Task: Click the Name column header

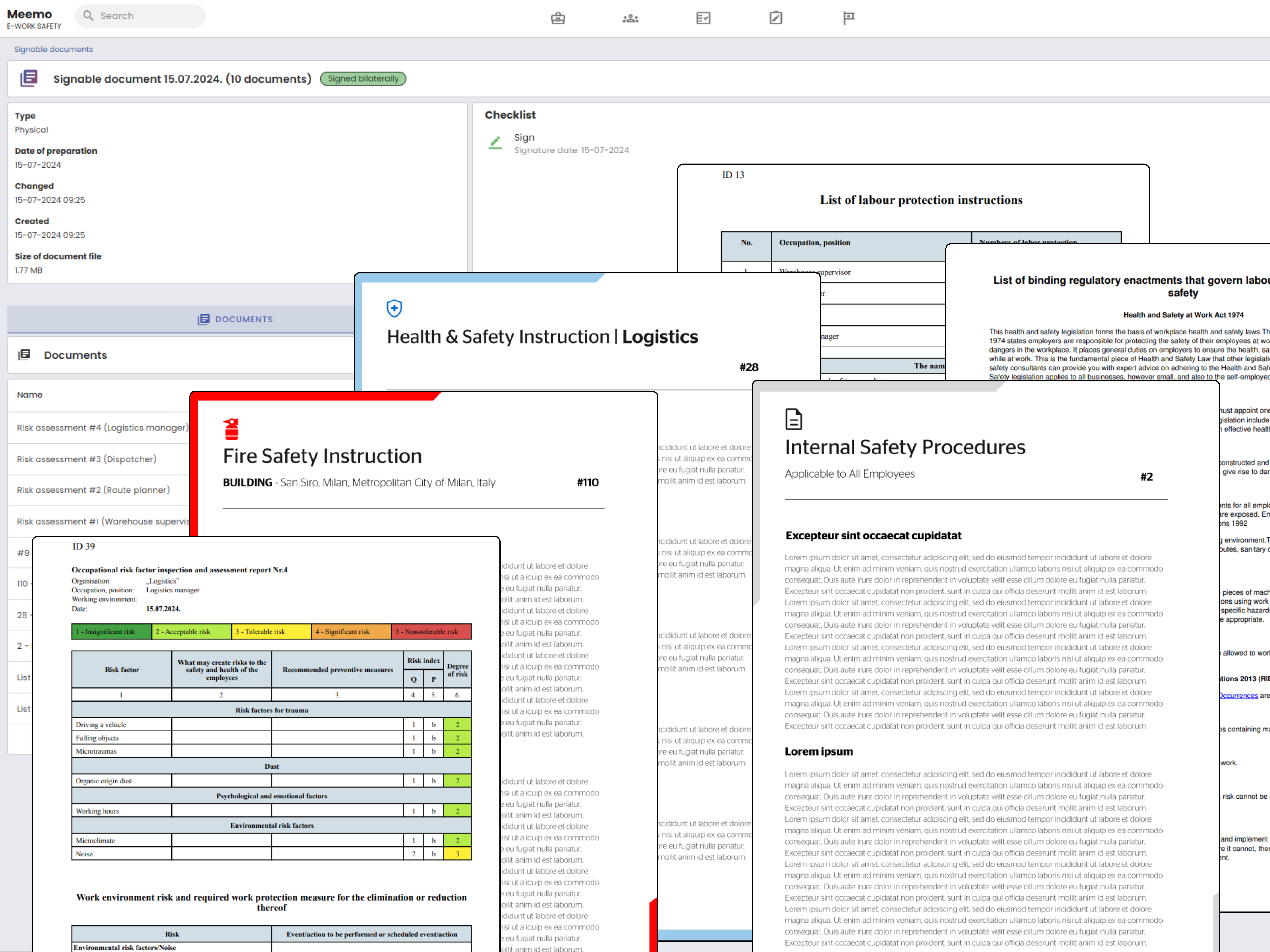Action: pyautogui.click(x=30, y=395)
